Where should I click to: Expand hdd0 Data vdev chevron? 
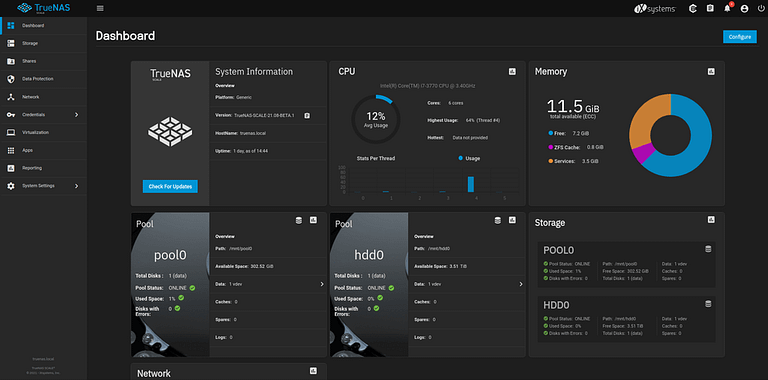pyautogui.click(x=521, y=284)
